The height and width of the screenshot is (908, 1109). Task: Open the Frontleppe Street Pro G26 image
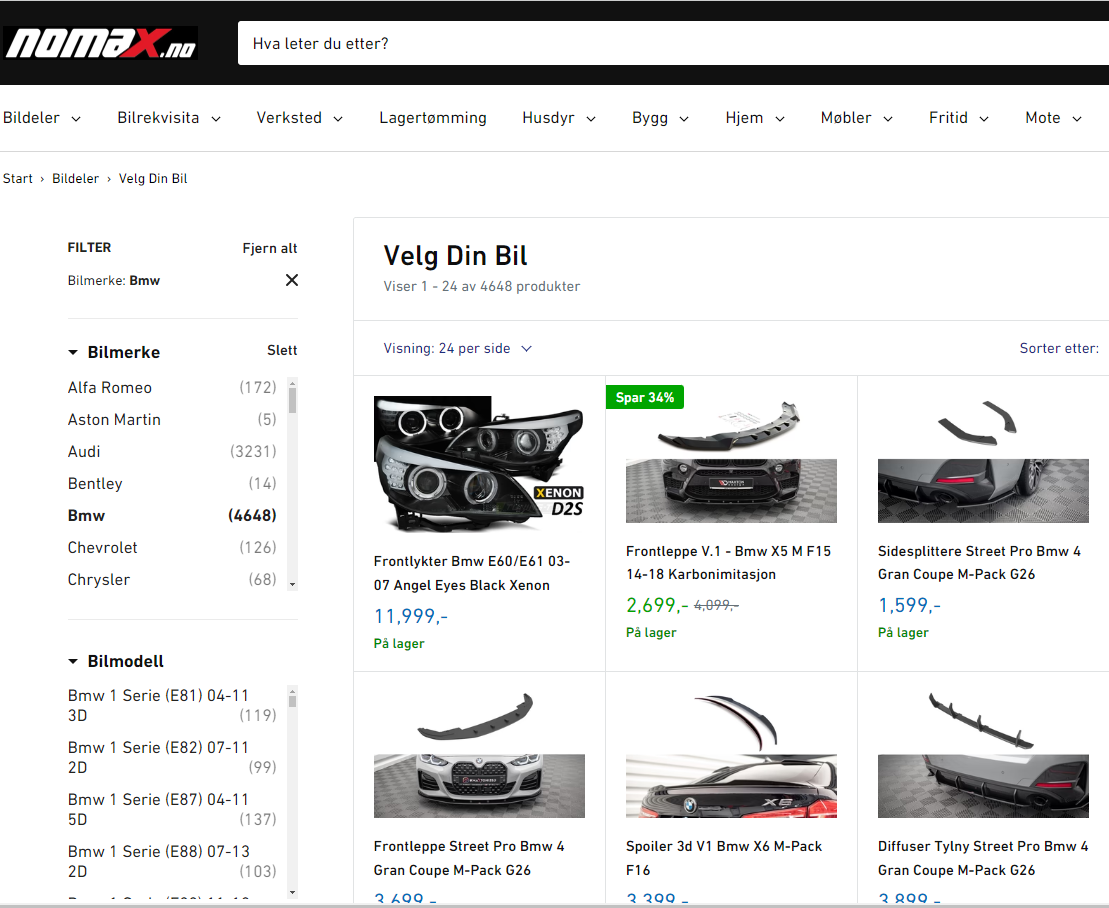pyautogui.click(x=479, y=756)
